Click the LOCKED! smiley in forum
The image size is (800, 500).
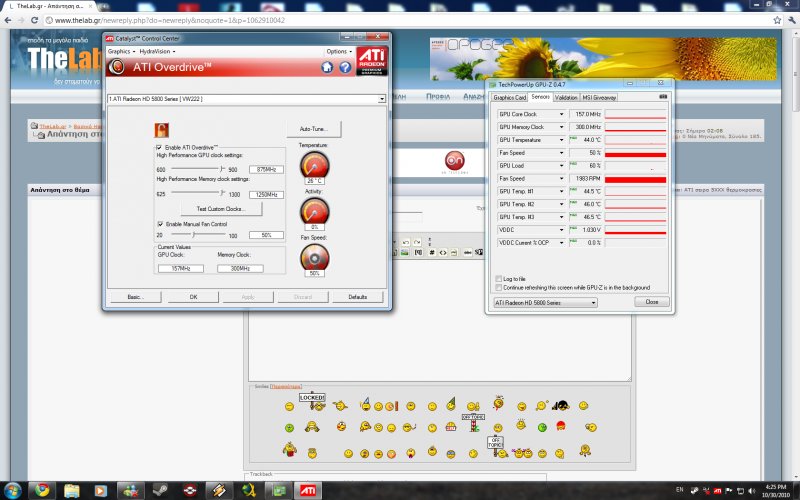[x=313, y=401]
